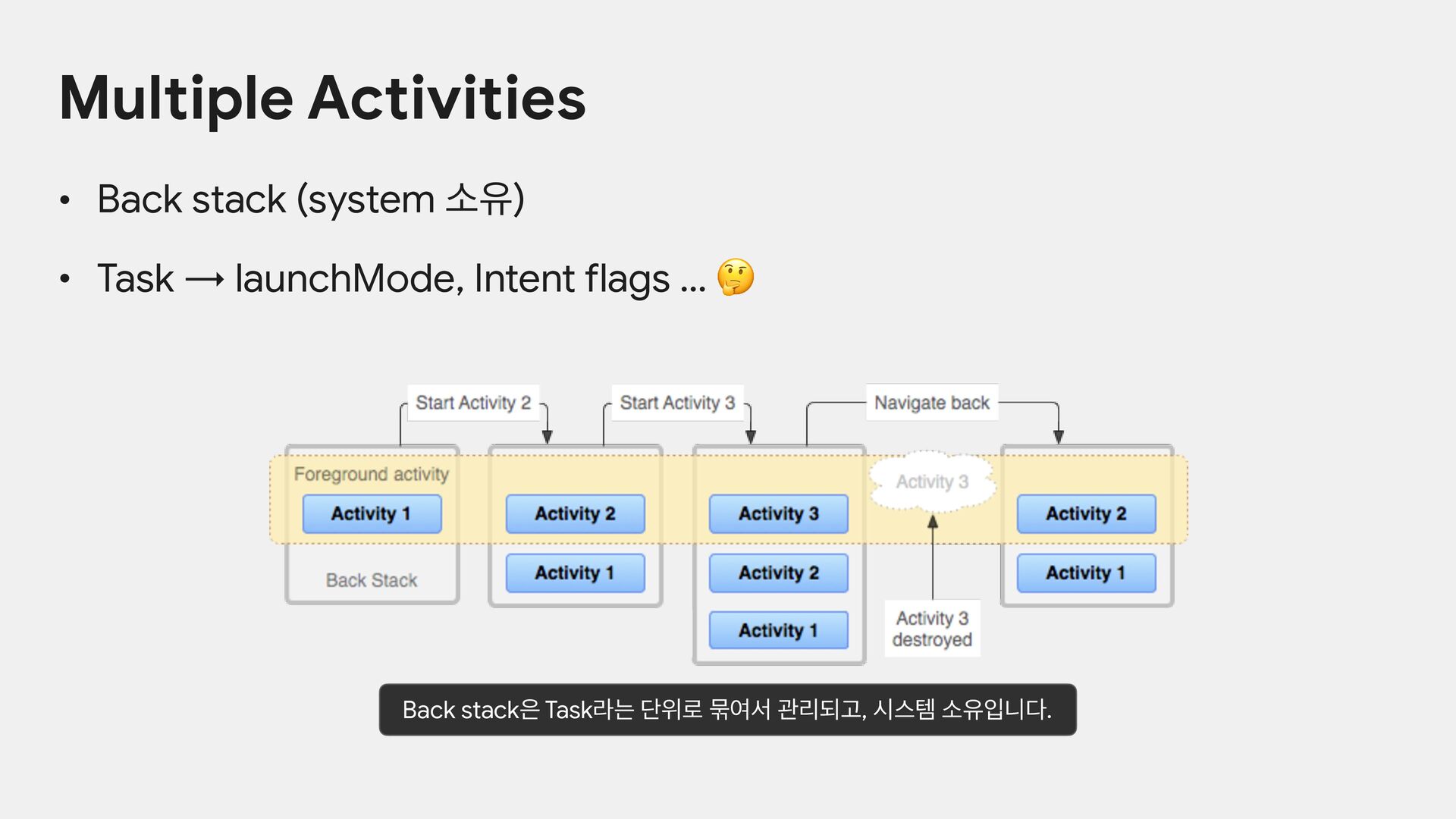Click Activity 2 box in third stack
1456x819 pixels.
point(778,573)
